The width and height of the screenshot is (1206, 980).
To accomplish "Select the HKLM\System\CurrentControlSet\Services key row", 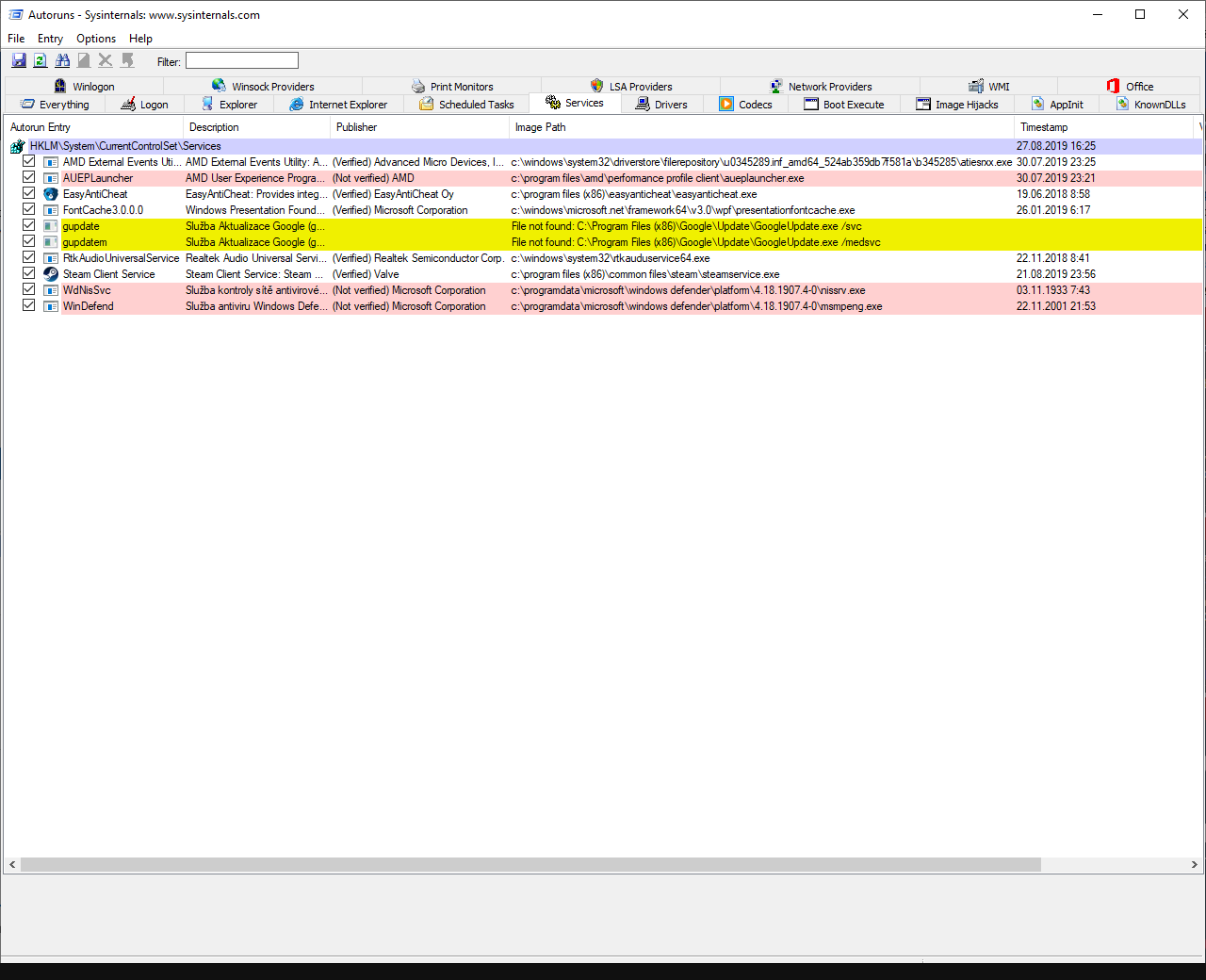I will [603, 146].
